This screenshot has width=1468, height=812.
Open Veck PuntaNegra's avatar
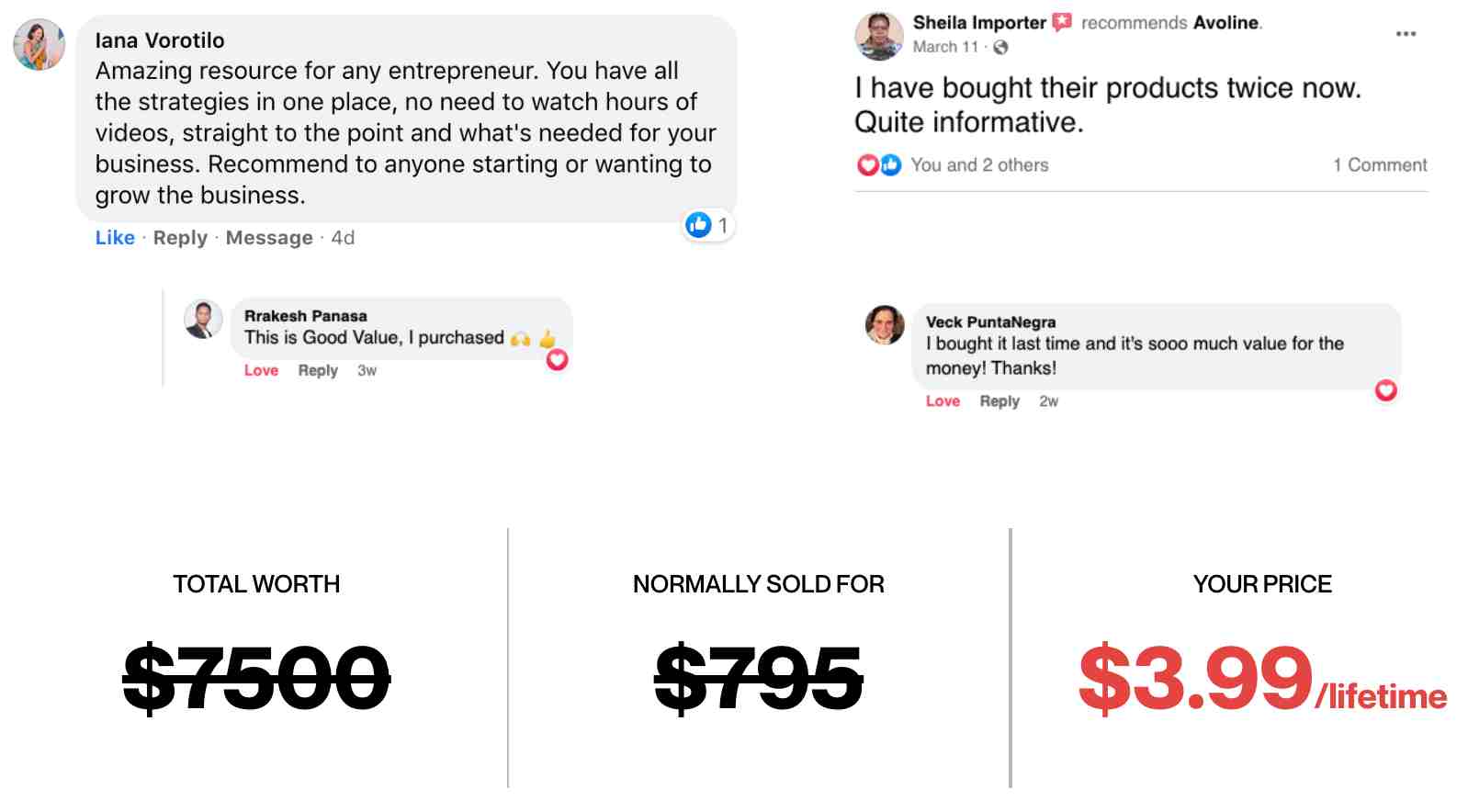point(885,325)
